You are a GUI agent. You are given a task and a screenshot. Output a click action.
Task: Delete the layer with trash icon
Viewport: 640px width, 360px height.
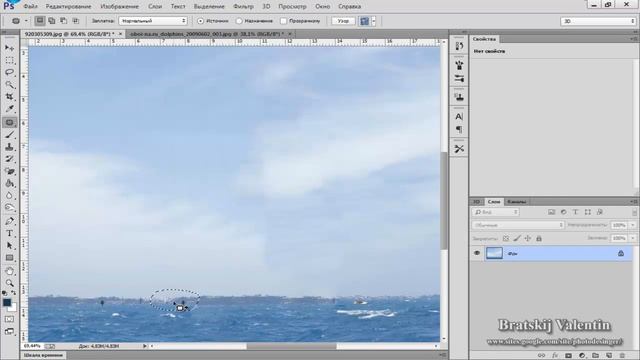[x=622, y=356]
